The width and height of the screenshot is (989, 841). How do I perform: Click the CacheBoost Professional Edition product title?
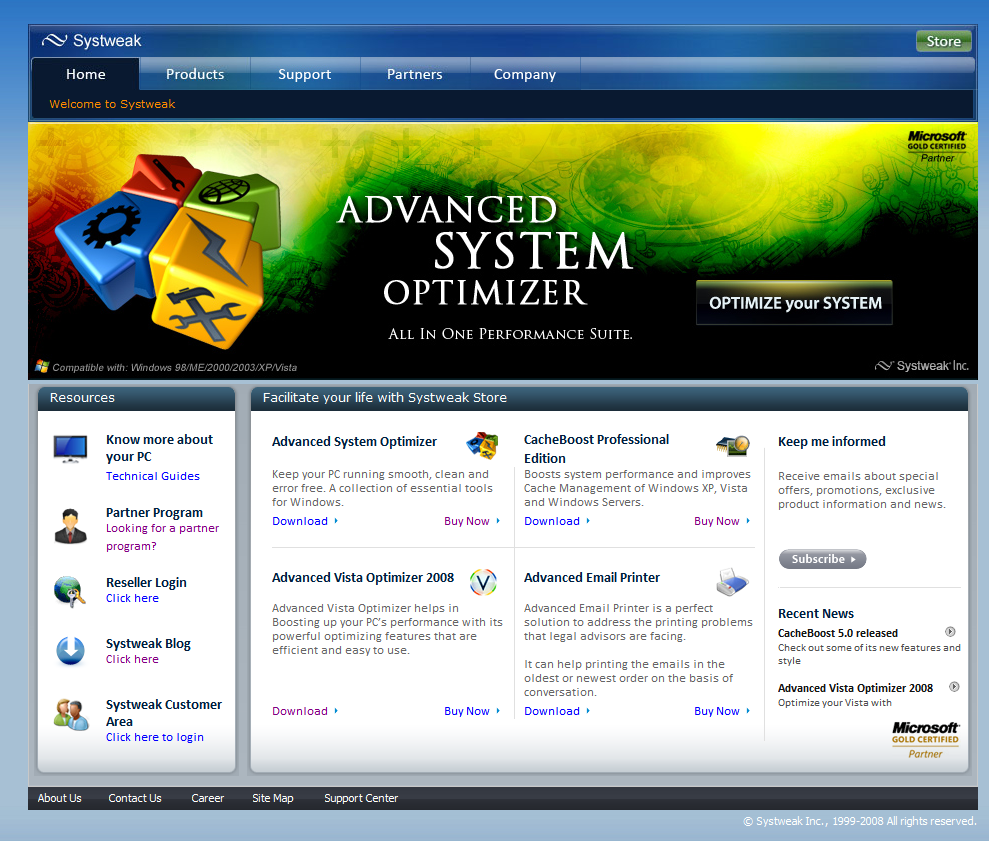(596, 449)
